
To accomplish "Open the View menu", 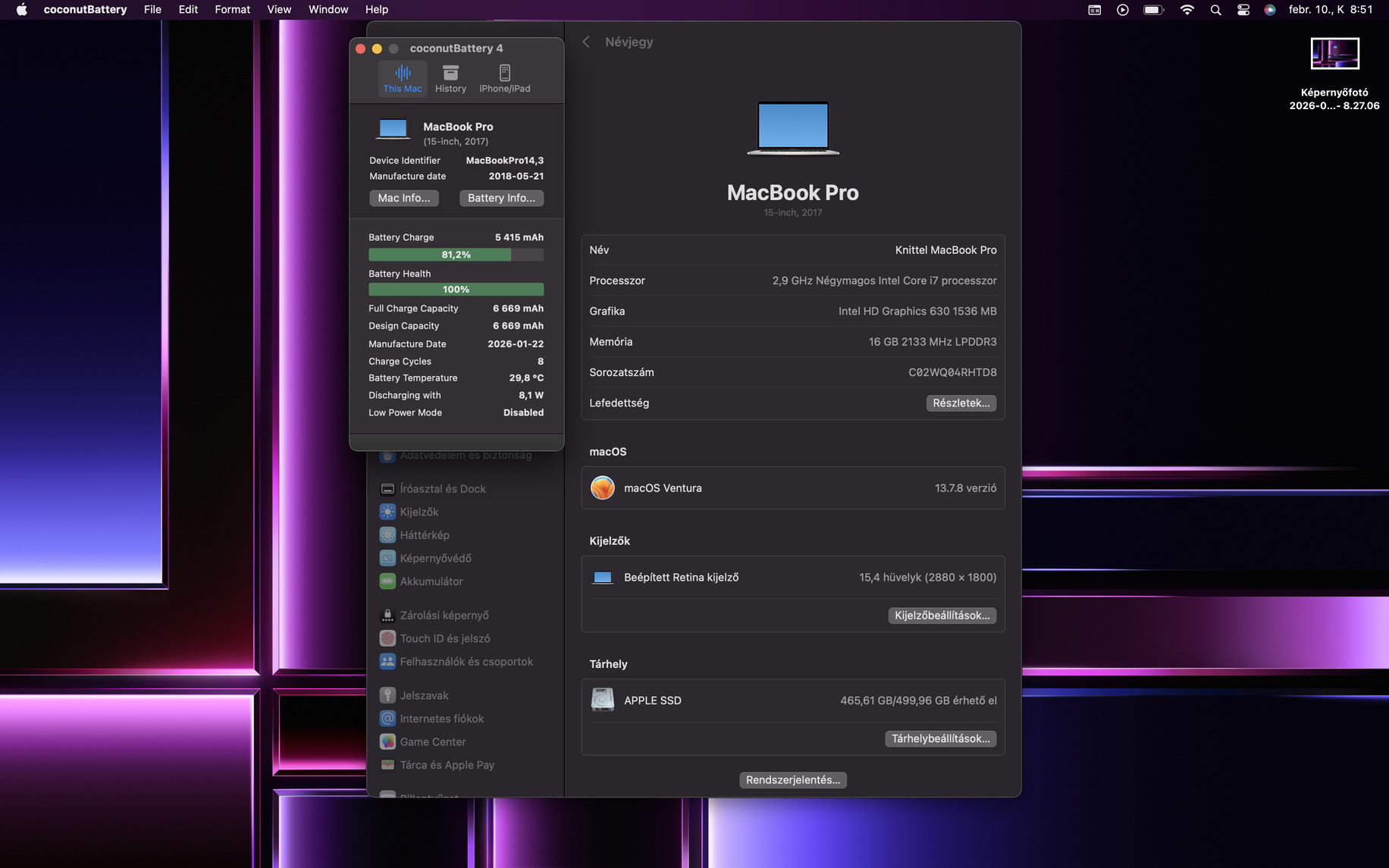I will click(x=279, y=10).
